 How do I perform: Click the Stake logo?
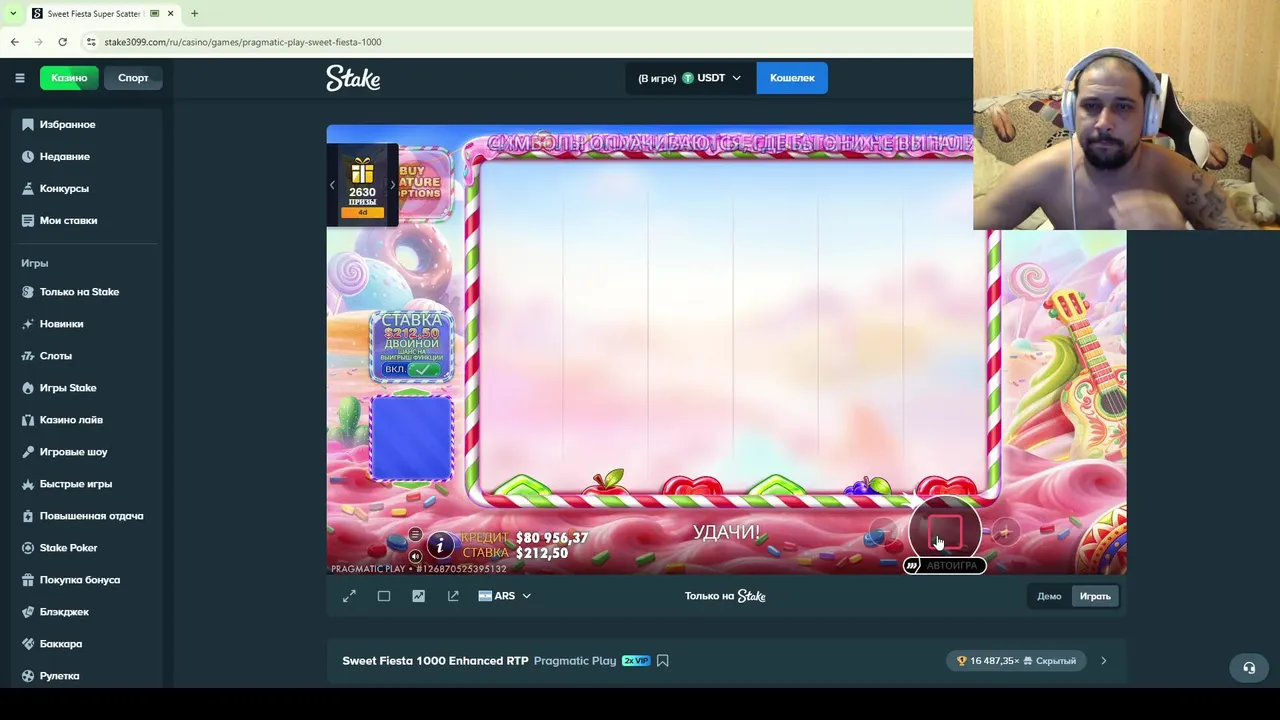[x=353, y=78]
